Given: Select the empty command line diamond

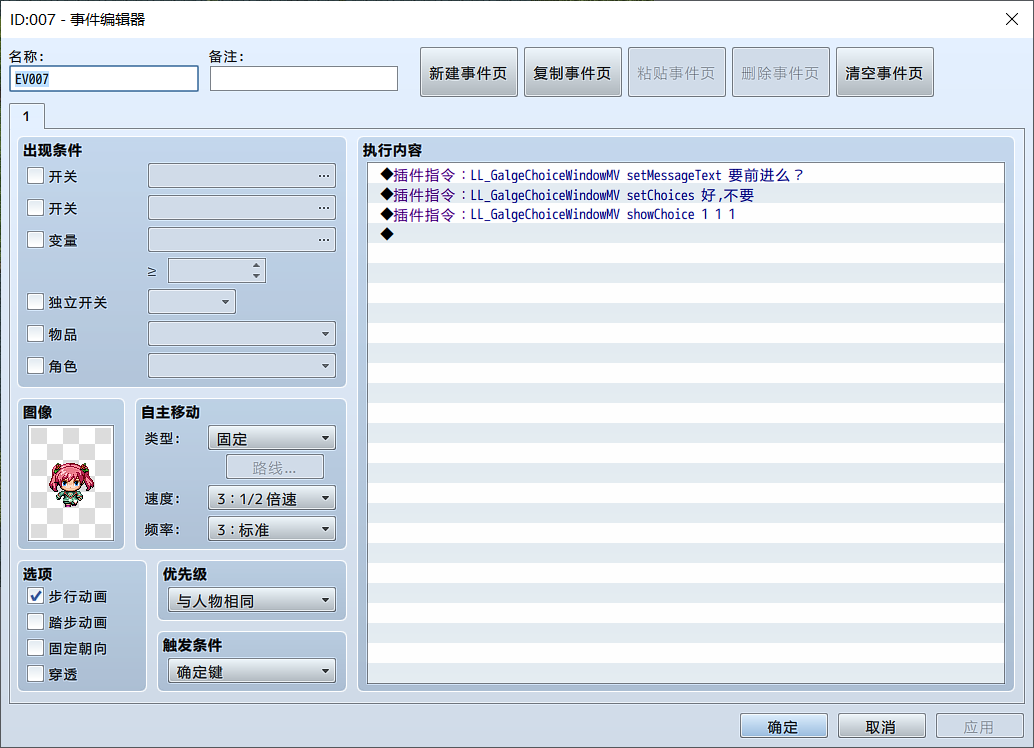Looking at the screenshot, I should pyautogui.click(x=686, y=234).
